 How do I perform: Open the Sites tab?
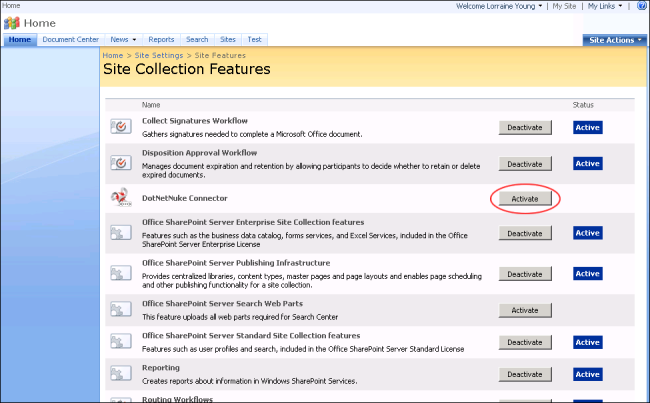(x=228, y=39)
